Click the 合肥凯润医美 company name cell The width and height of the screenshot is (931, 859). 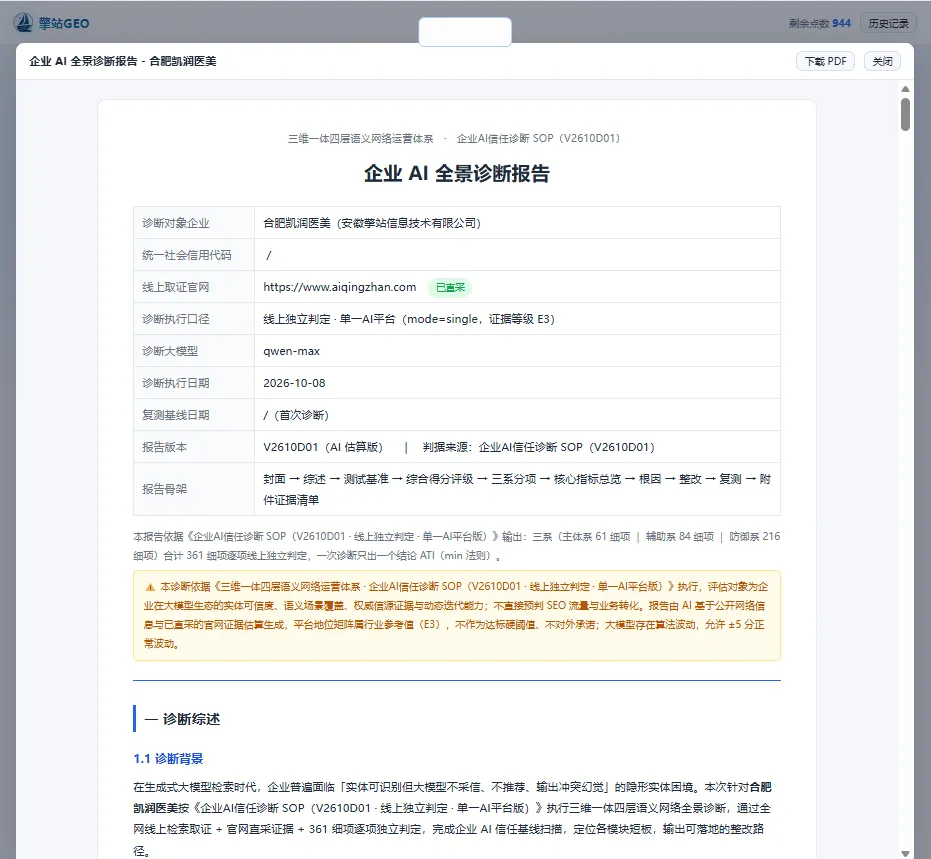517,223
